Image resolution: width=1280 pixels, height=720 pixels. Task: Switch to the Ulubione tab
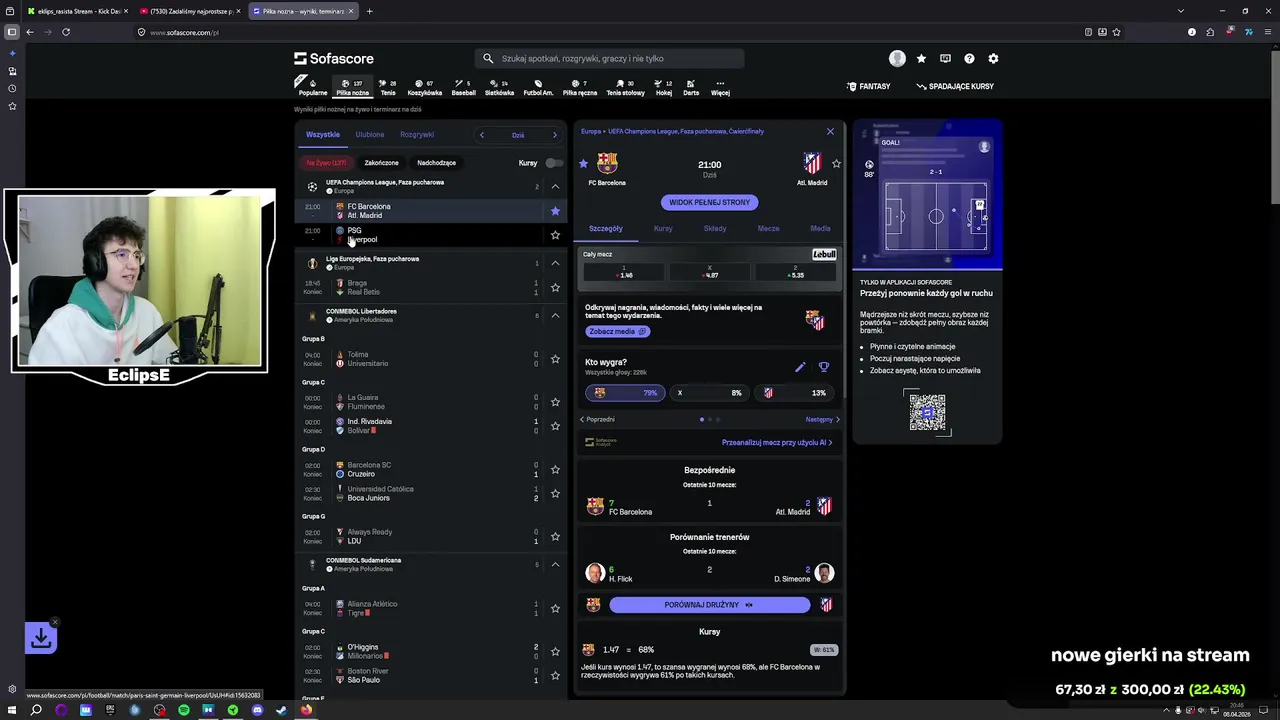(x=369, y=135)
